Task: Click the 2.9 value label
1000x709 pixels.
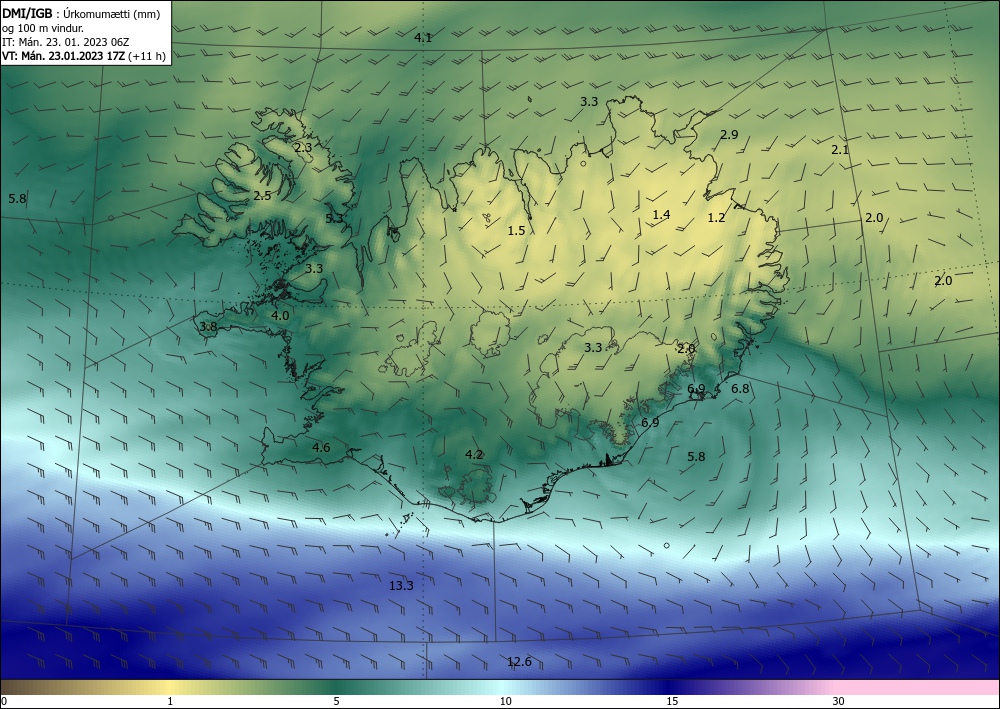Action: (x=729, y=135)
